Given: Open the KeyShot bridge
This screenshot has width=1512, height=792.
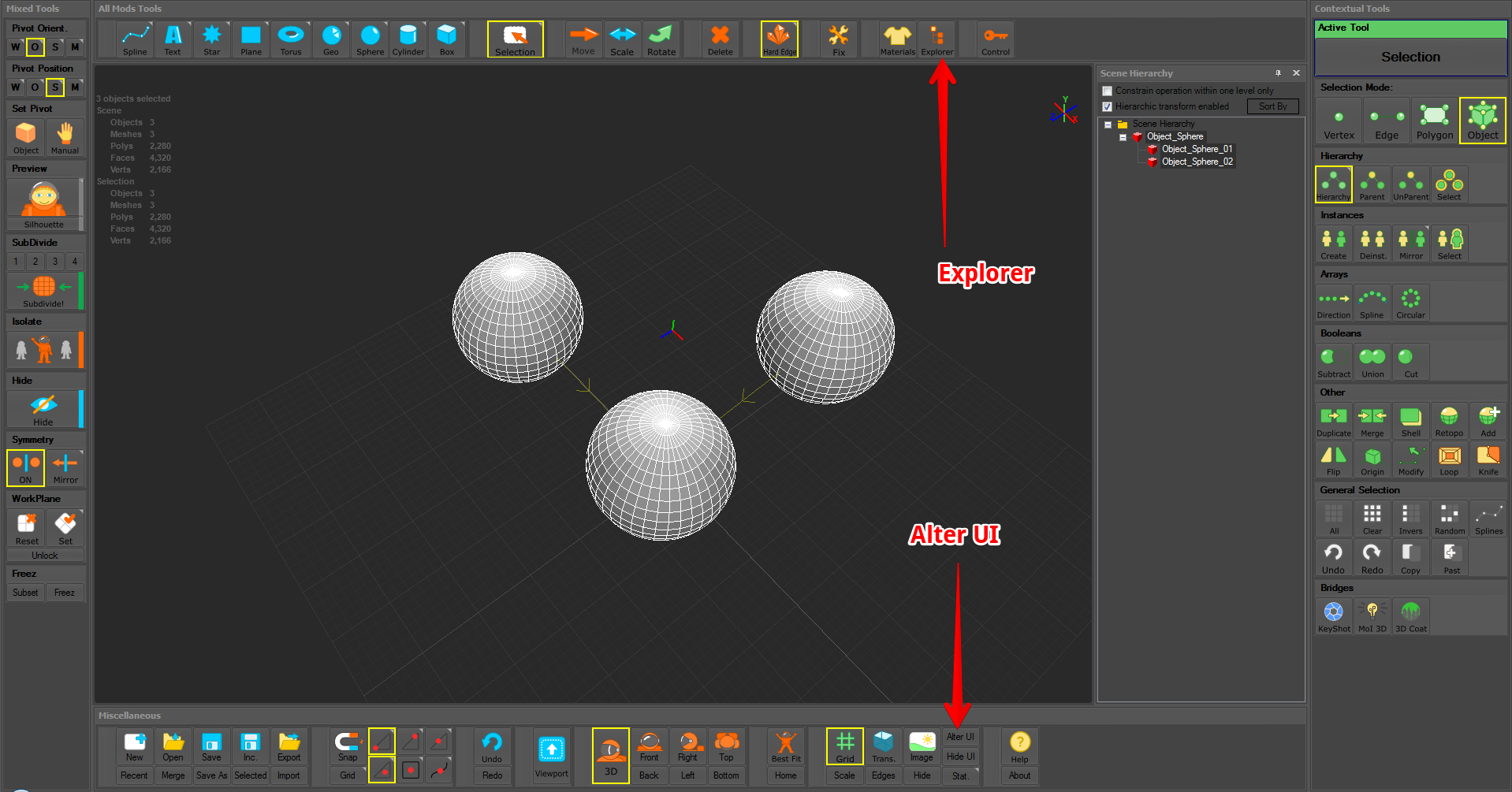Looking at the screenshot, I should click(1333, 615).
